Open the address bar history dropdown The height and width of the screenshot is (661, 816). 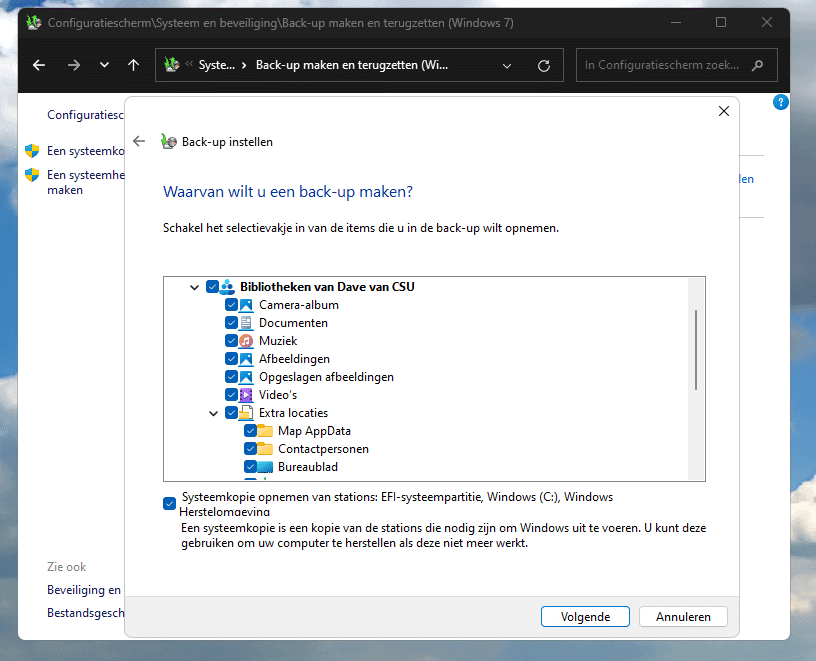[507, 65]
